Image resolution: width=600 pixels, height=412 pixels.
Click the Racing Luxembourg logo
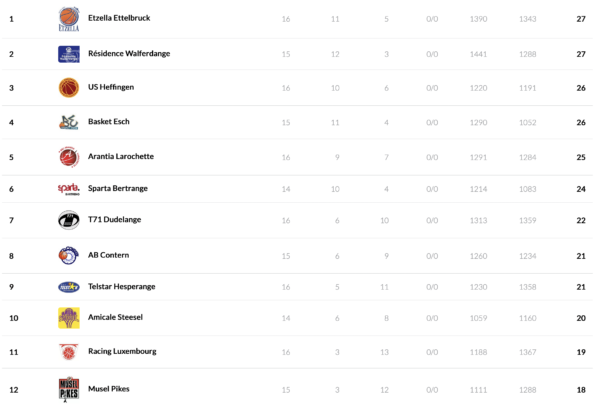[x=68, y=352]
